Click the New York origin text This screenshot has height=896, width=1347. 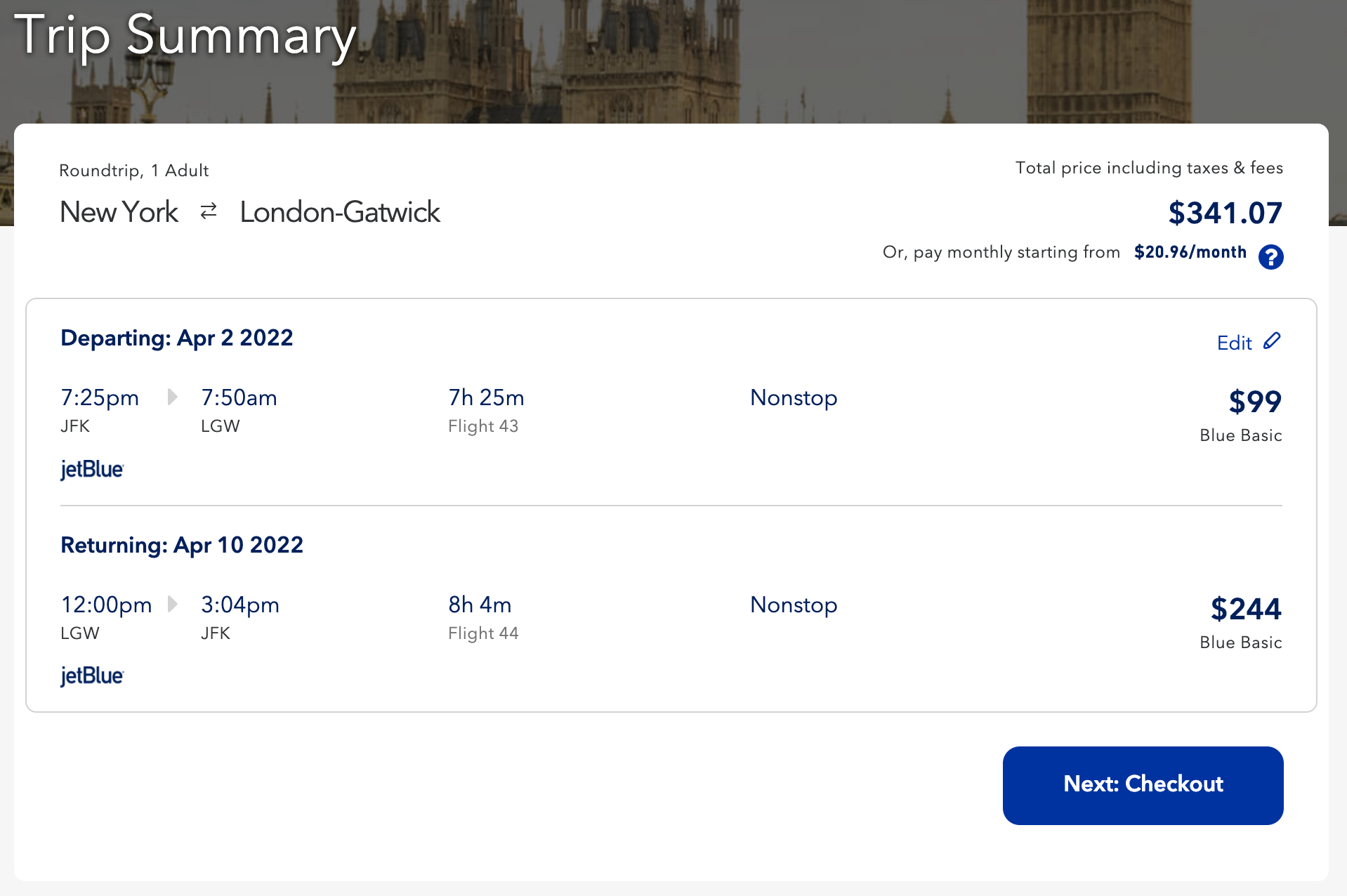click(x=119, y=212)
